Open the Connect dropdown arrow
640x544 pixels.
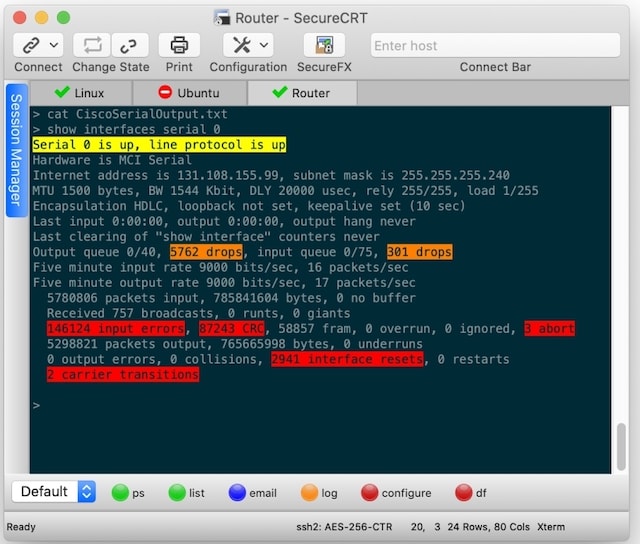(x=54, y=45)
